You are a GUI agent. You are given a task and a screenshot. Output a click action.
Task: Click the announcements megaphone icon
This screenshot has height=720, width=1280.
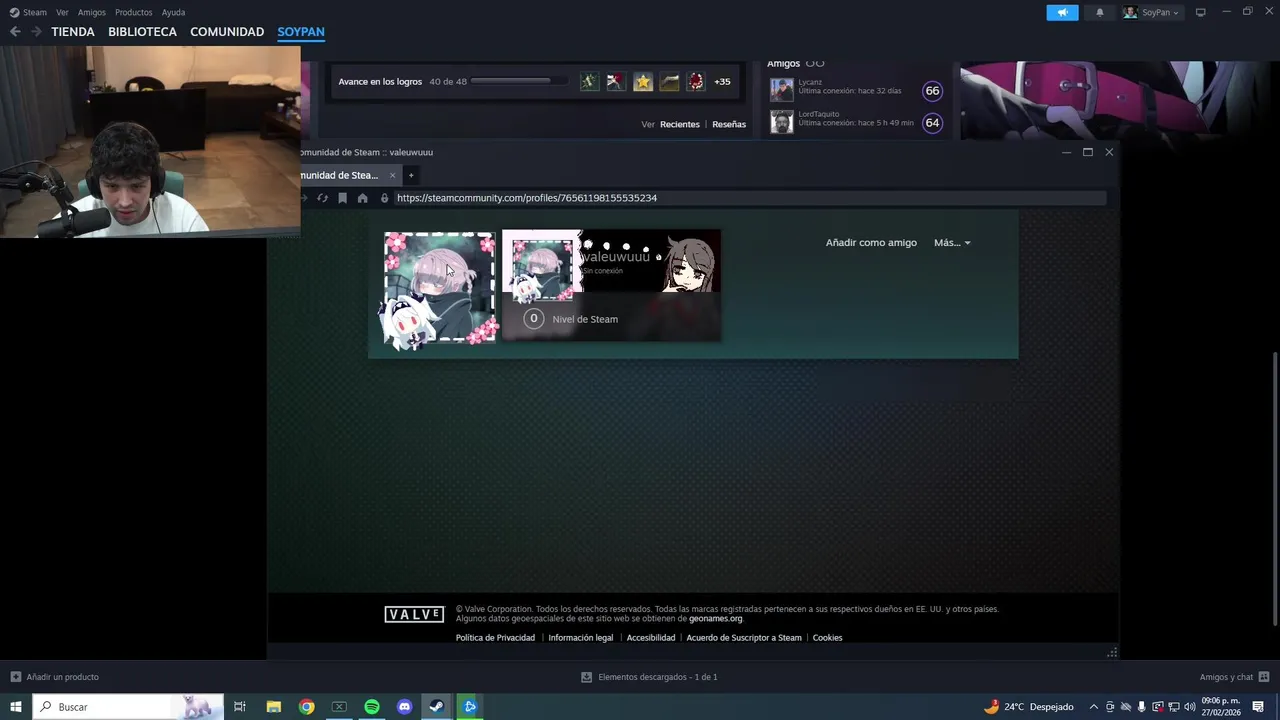point(1062,12)
